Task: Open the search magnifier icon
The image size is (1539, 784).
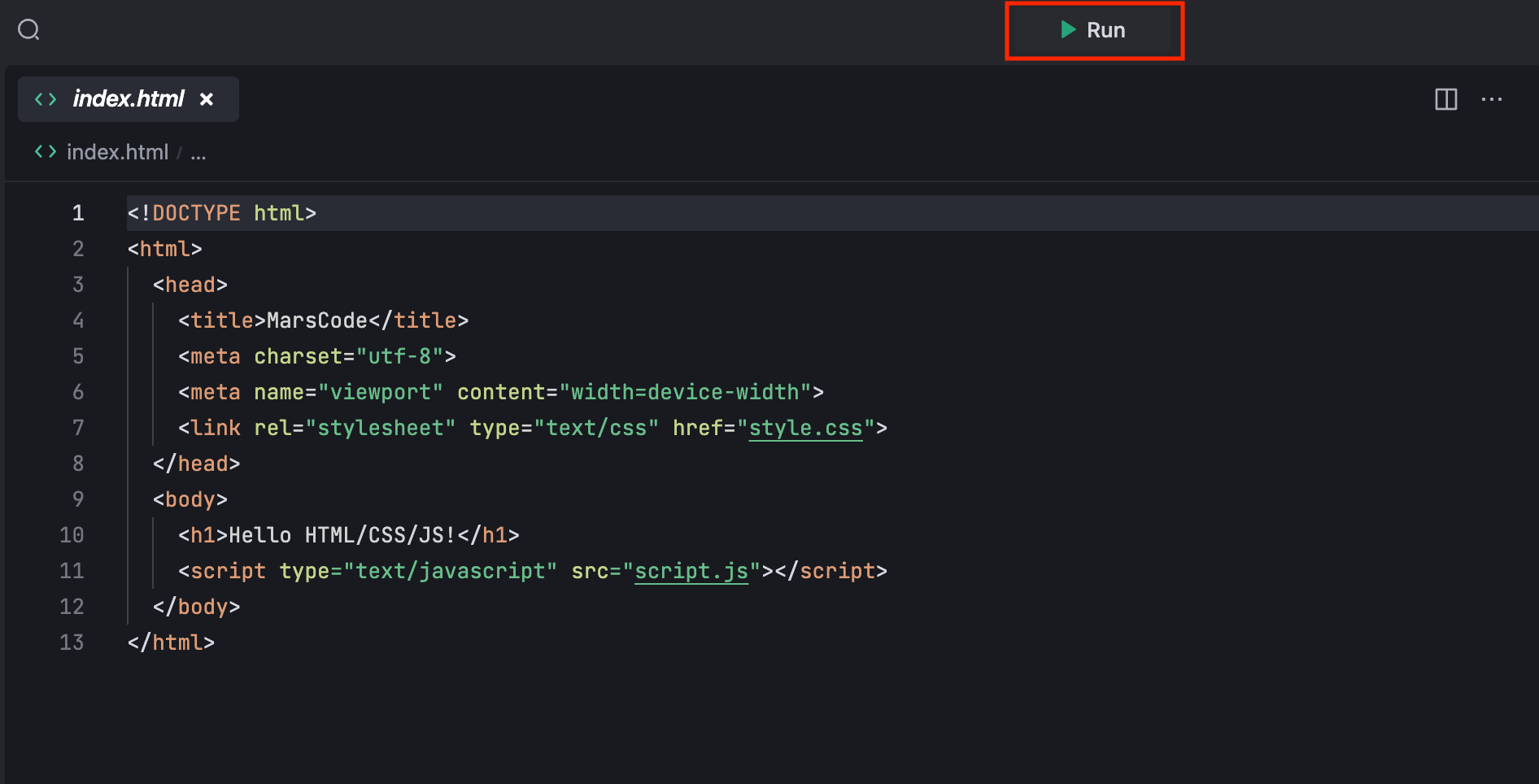Action: 29,30
